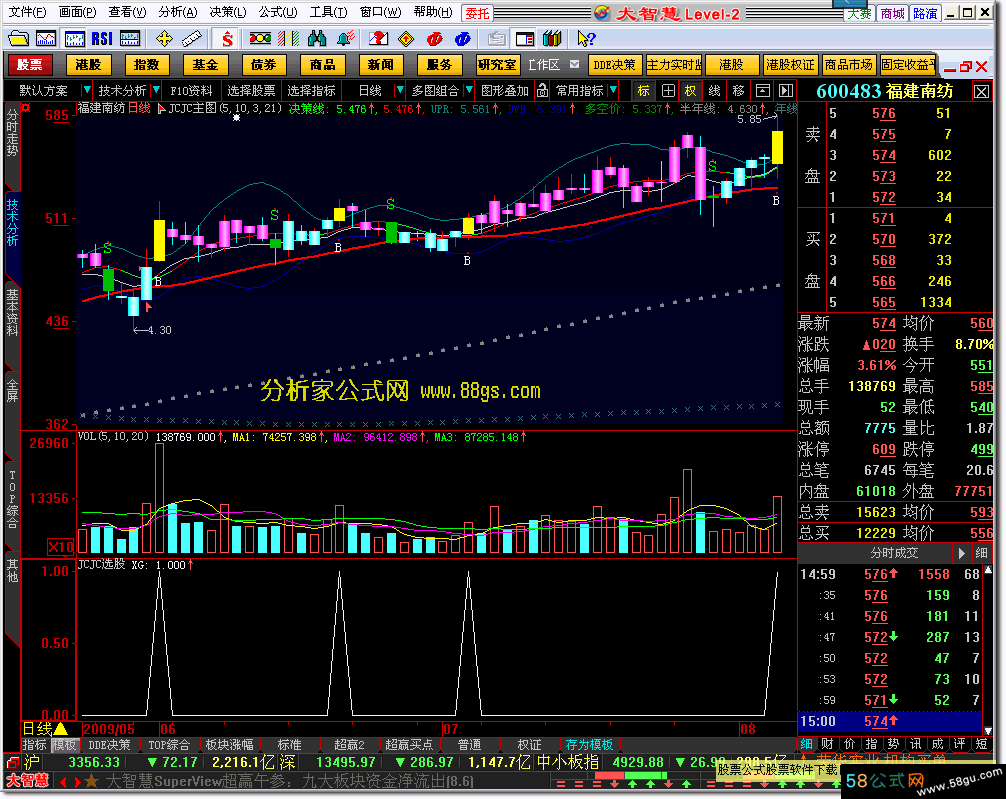The height and width of the screenshot is (799, 1006).
Task: Click the striped color bars icon
Action: pyautogui.click(x=288, y=39)
